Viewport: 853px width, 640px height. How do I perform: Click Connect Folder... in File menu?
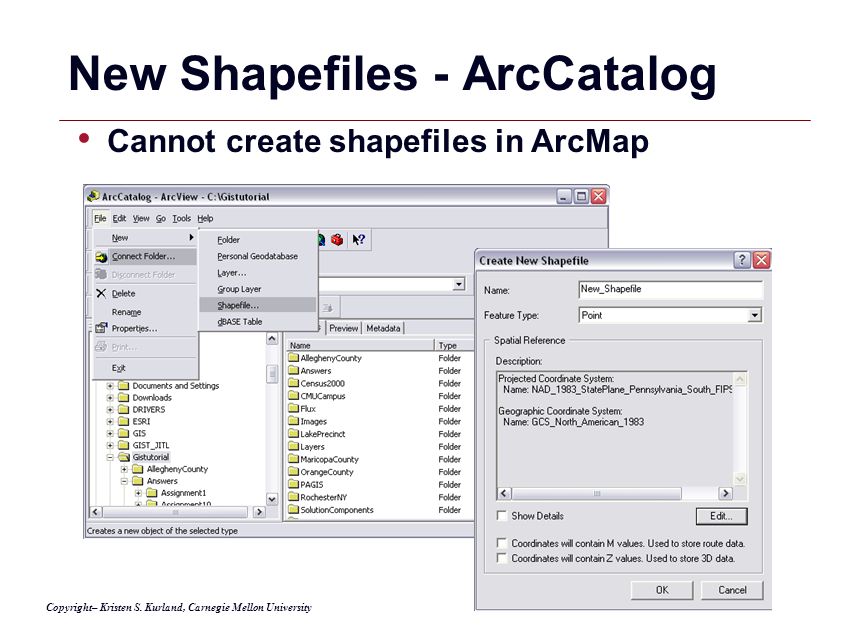pyautogui.click(x=145, y=256)
